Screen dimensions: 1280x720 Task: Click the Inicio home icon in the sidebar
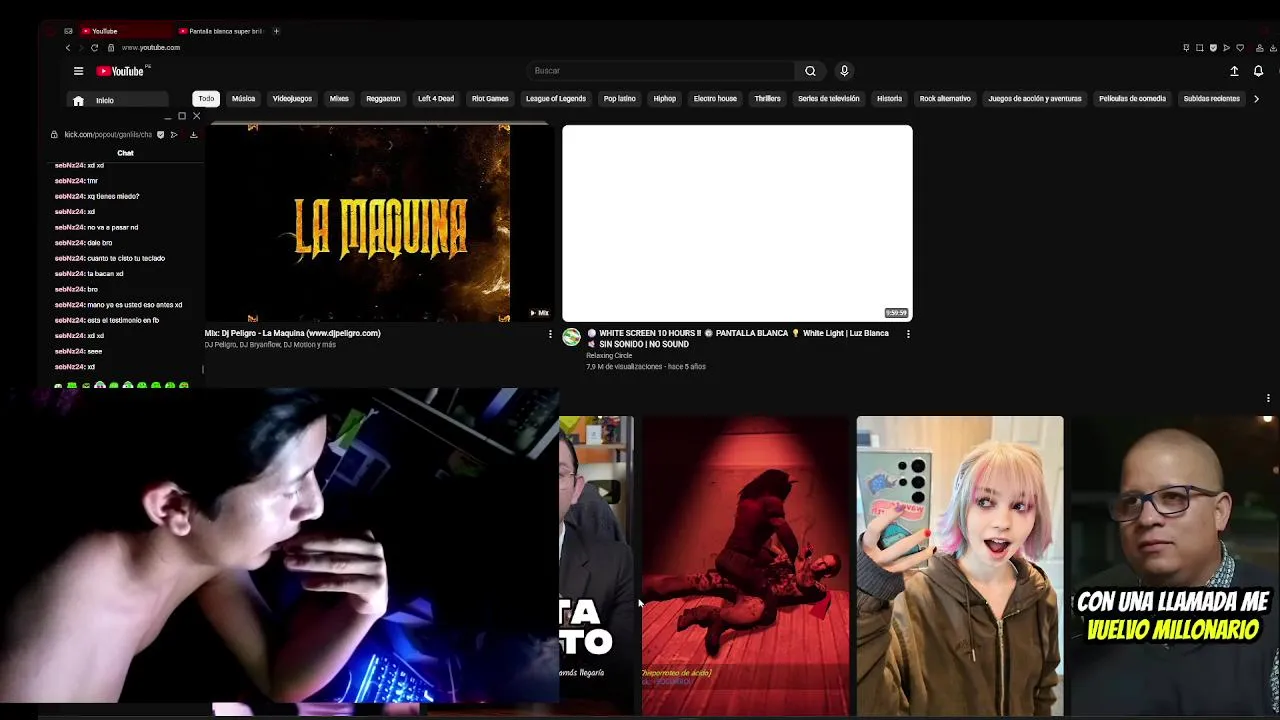78,100
